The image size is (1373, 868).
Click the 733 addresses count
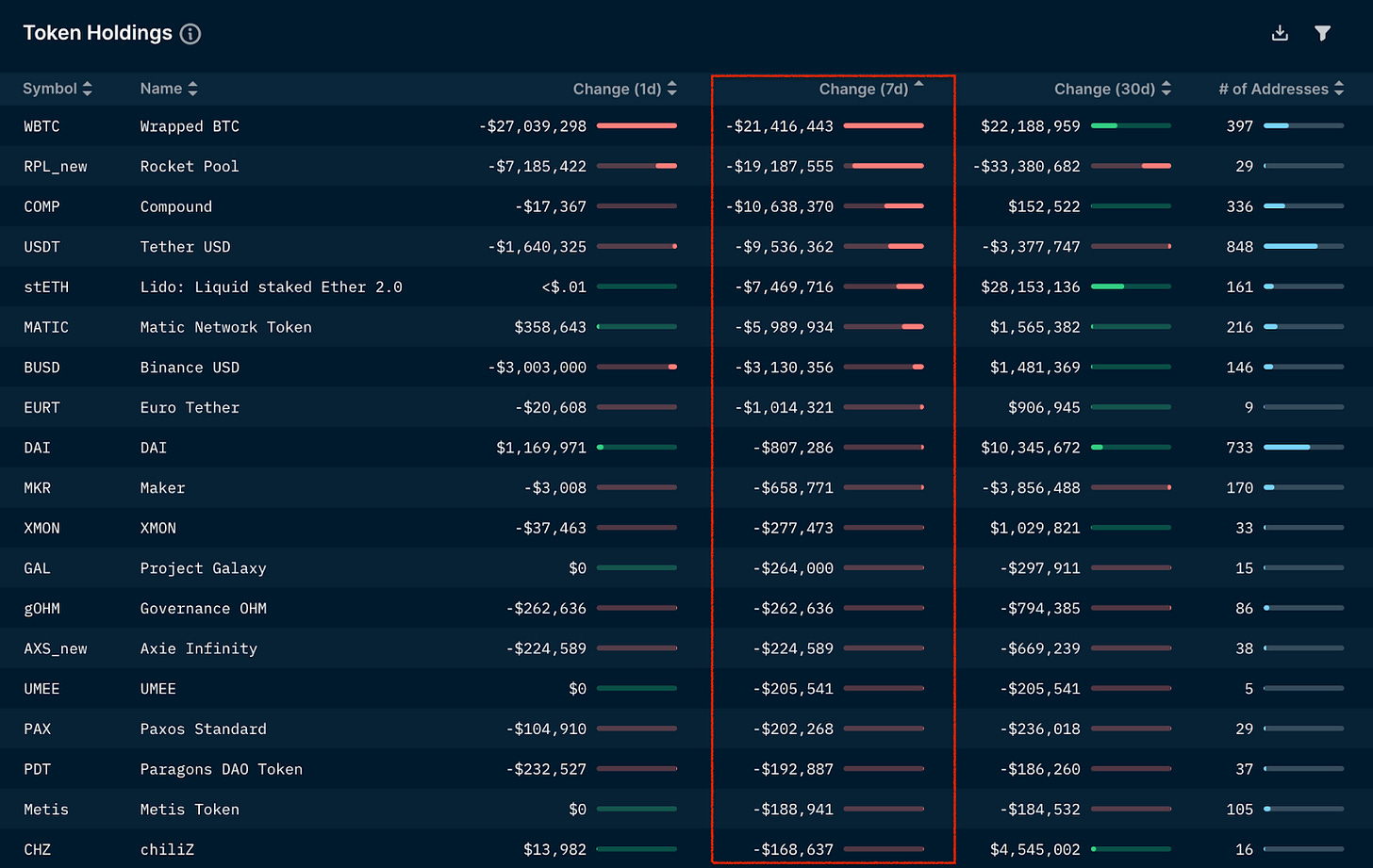[x=1240, y=448]
